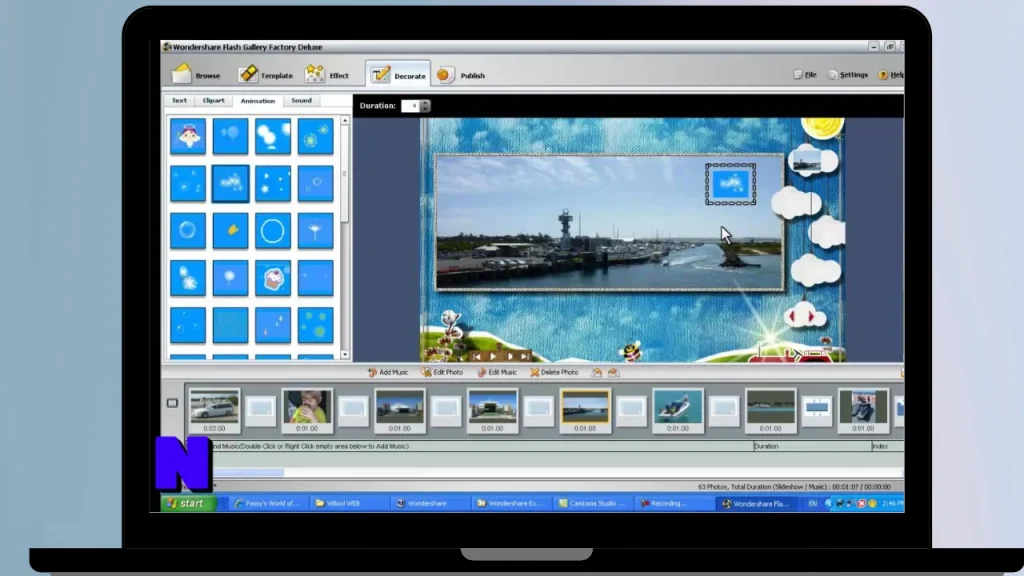Click the preview skip-to-end button
The height and width of the screenshot is (576, 1024).
[x=526, y=357]
